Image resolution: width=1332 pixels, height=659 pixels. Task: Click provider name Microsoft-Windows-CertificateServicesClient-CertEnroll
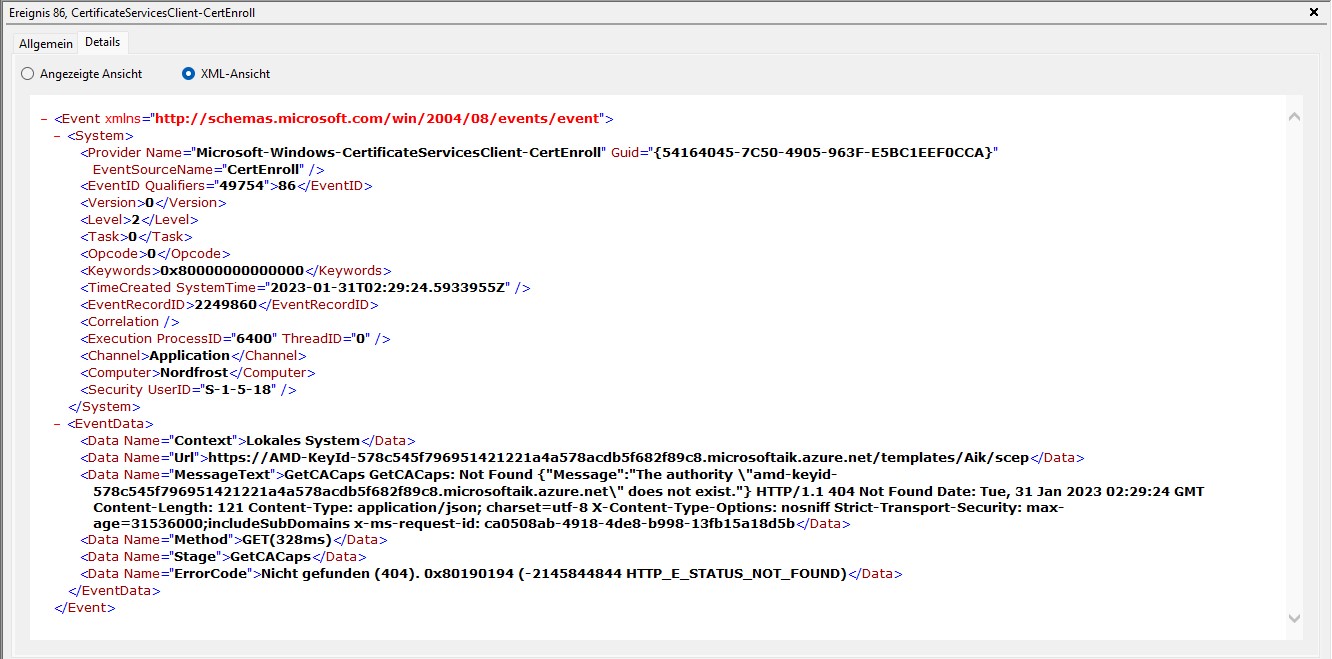pyautogui.click(x=400, y=152)
